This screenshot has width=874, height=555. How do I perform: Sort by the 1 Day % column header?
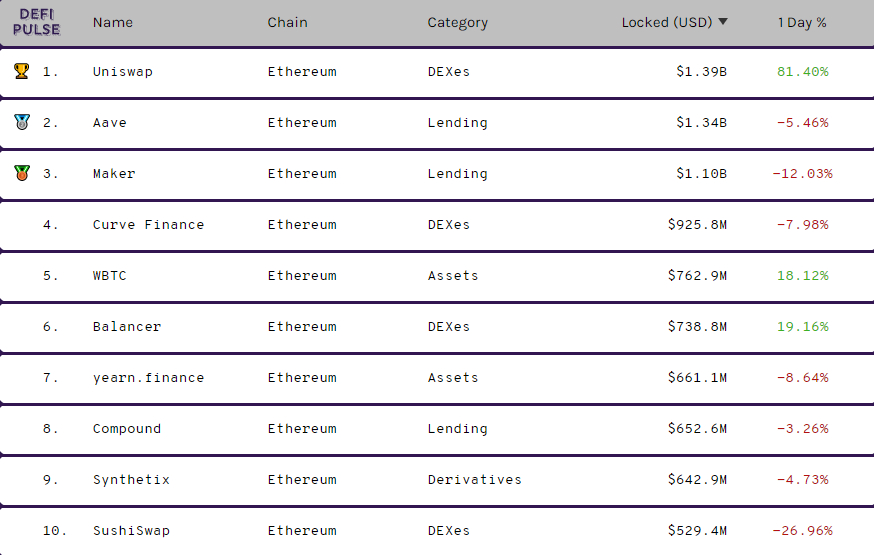[x=802, y=23]
